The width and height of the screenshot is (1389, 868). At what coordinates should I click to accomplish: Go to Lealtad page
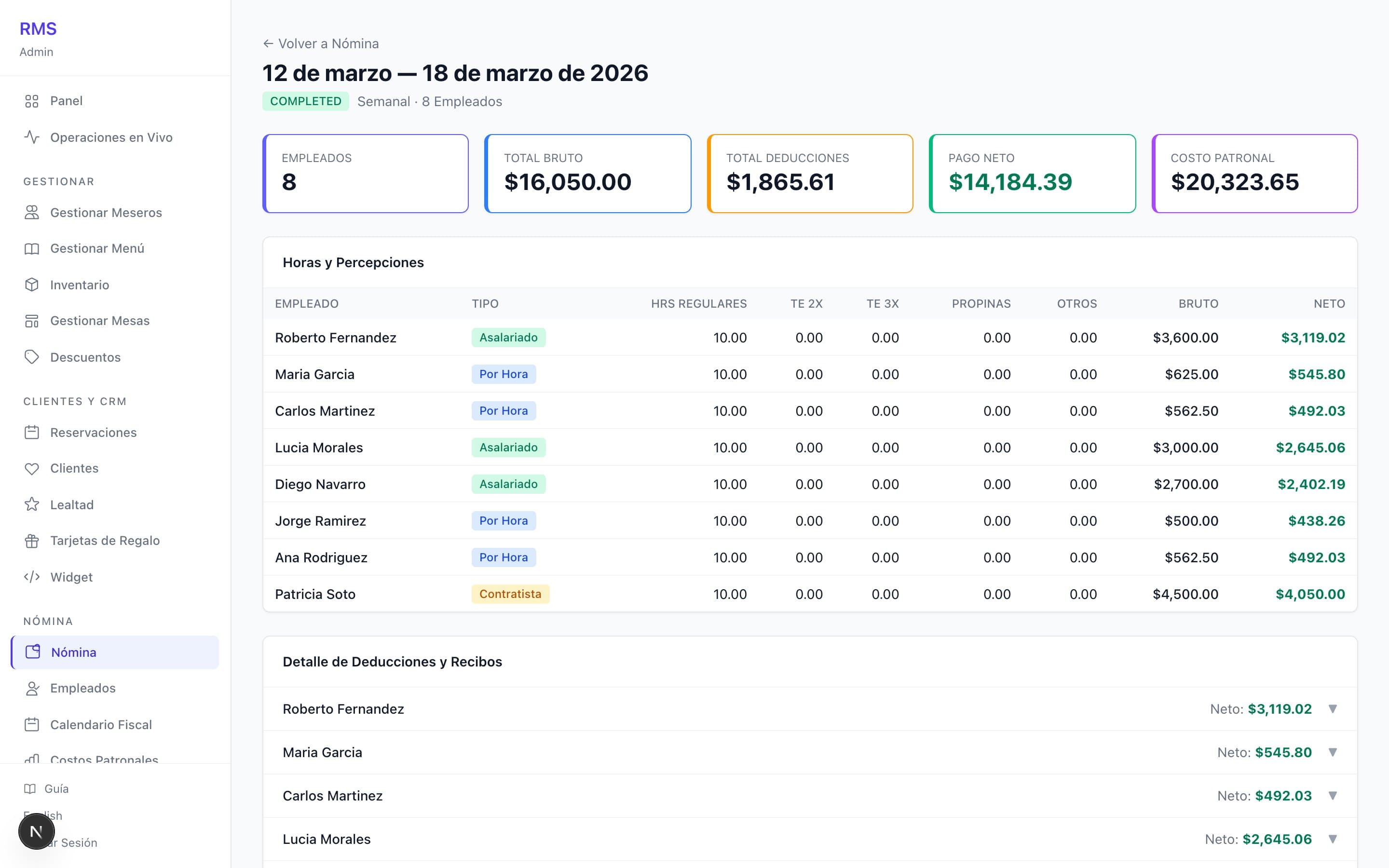(115, 504)
